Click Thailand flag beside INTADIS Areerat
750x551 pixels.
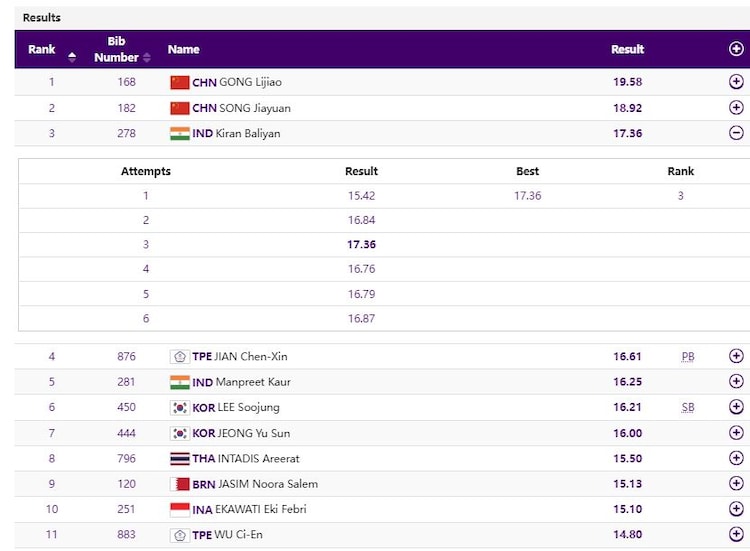click(x=180, y=459)
